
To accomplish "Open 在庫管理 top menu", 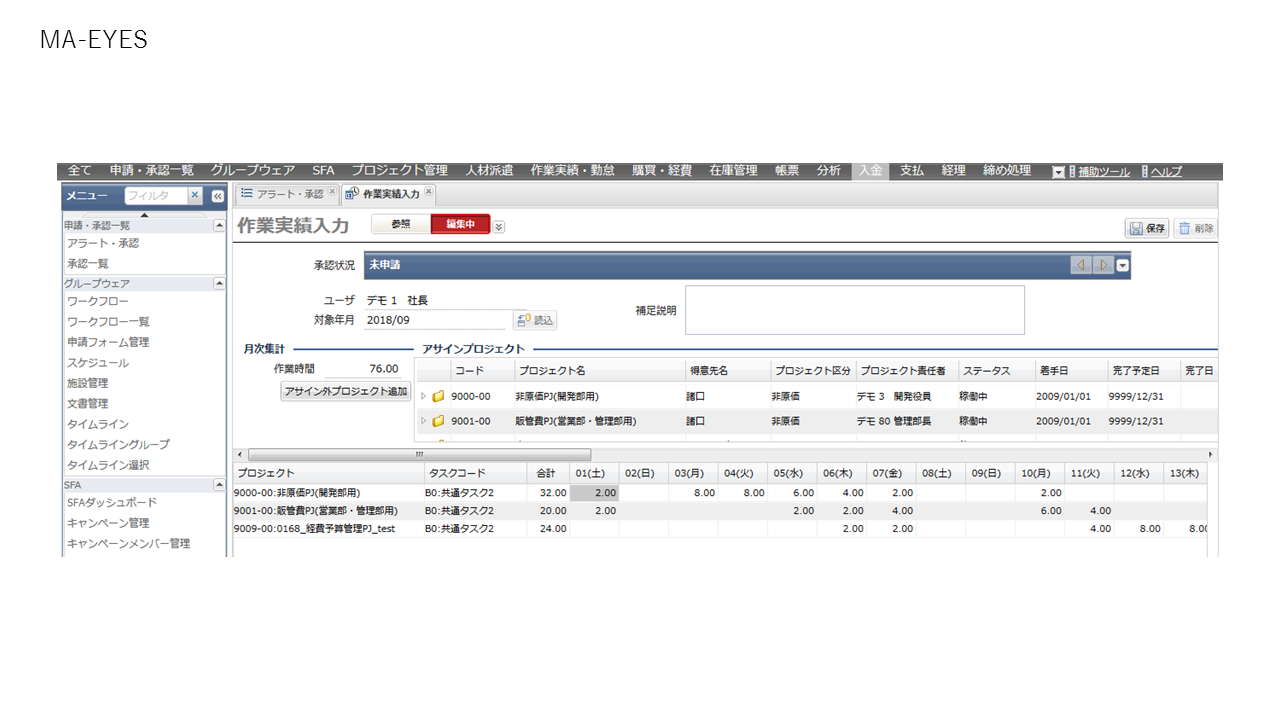I will pos(733,171).
